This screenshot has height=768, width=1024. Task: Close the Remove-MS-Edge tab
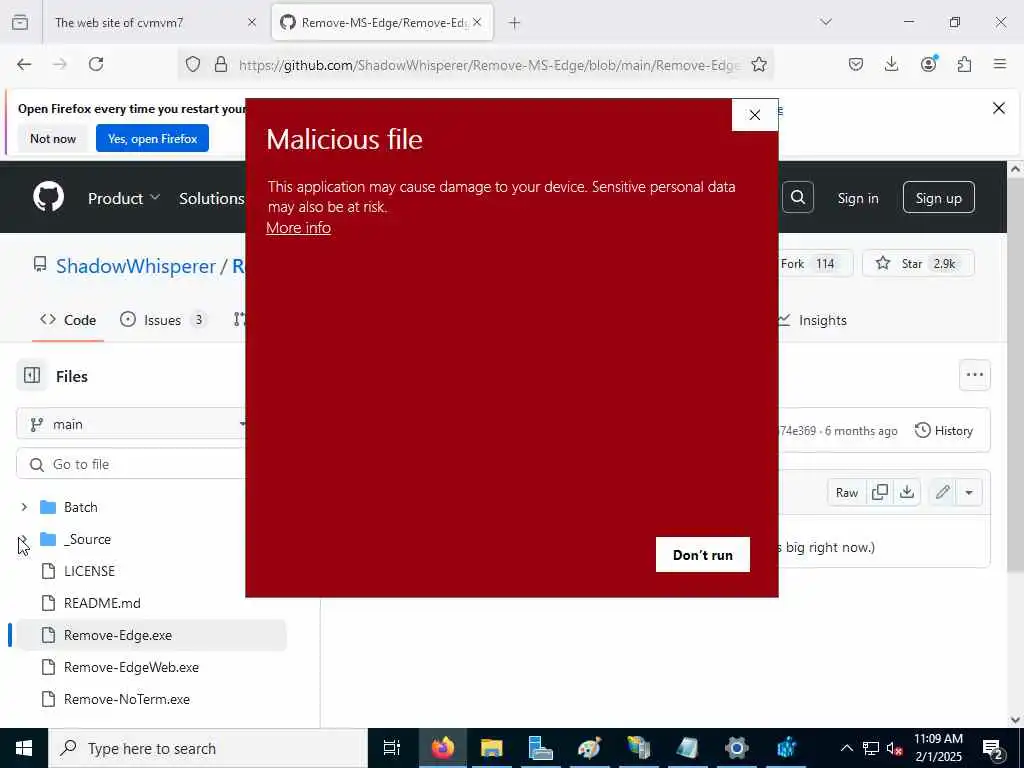coord(477,22)
